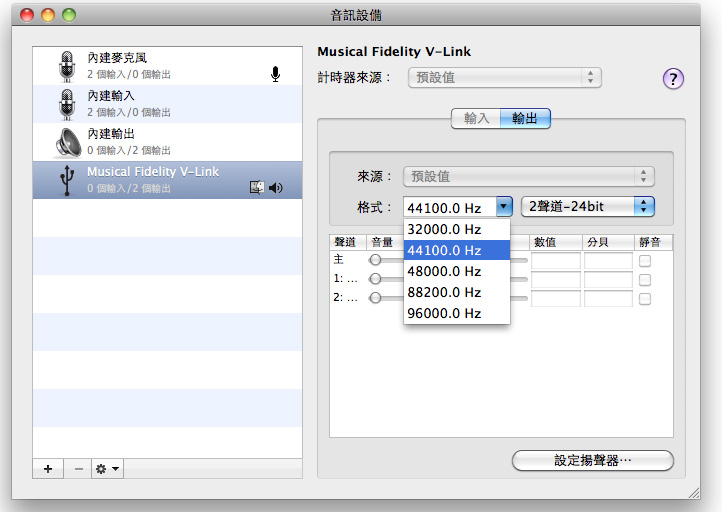
Task: Open the 來源 source dropdown
Action: coord(529,176)
